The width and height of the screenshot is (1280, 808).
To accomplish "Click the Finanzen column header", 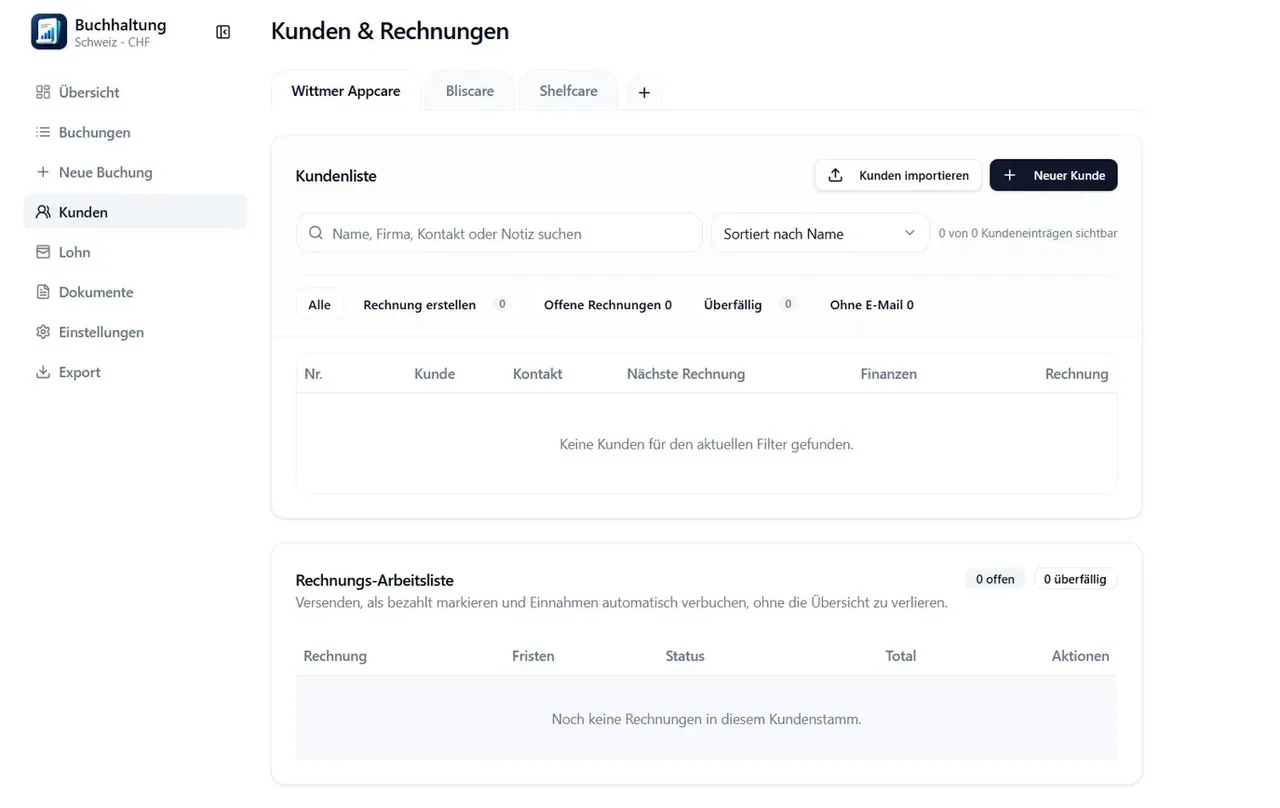I will 889,374.
